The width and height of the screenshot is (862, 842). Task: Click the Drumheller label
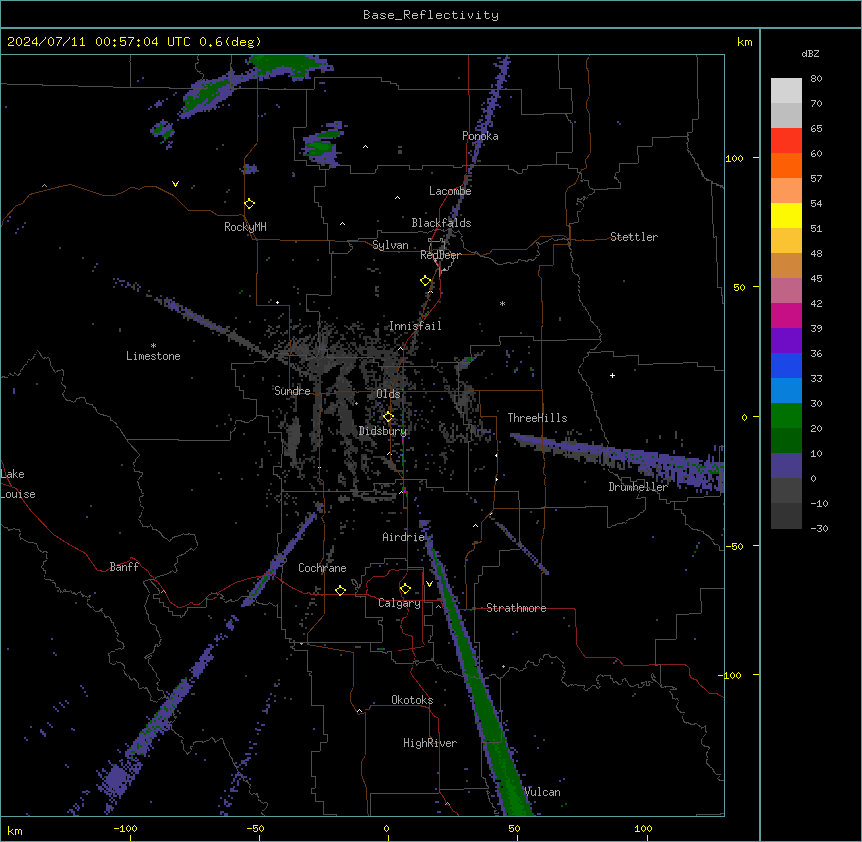coord(638,487)
